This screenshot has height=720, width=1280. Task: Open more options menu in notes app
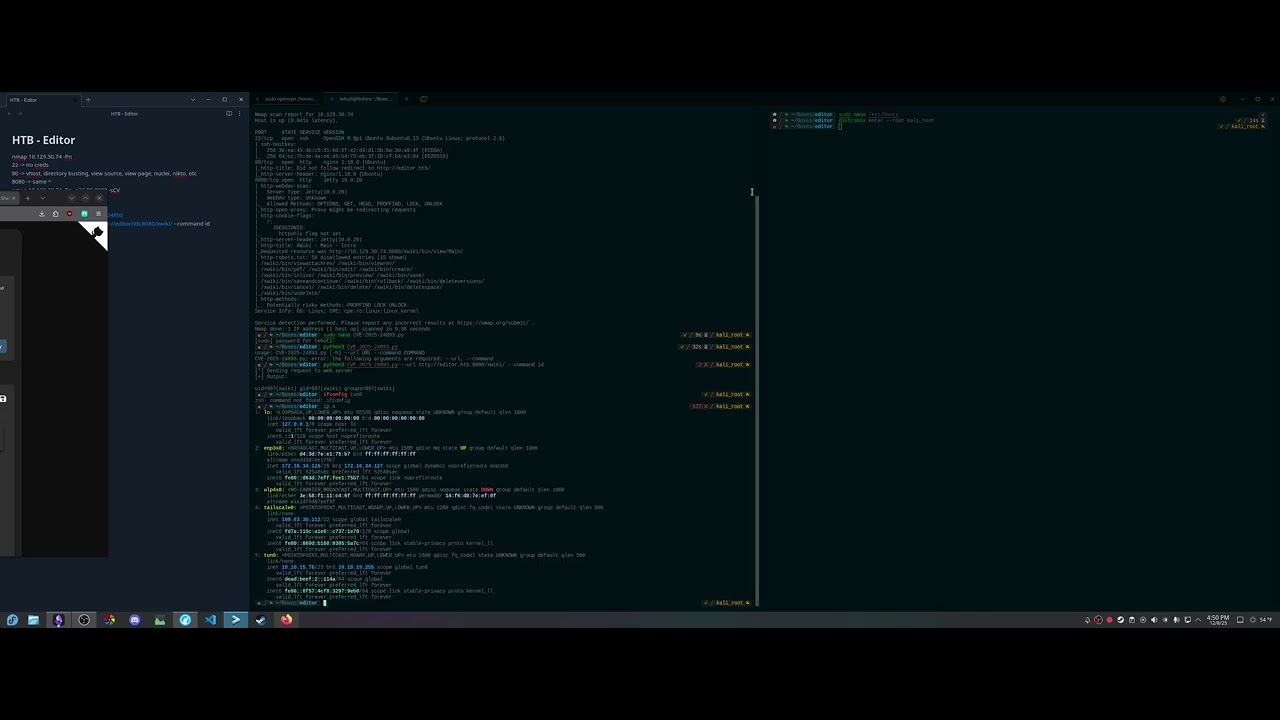click(239, 114)
